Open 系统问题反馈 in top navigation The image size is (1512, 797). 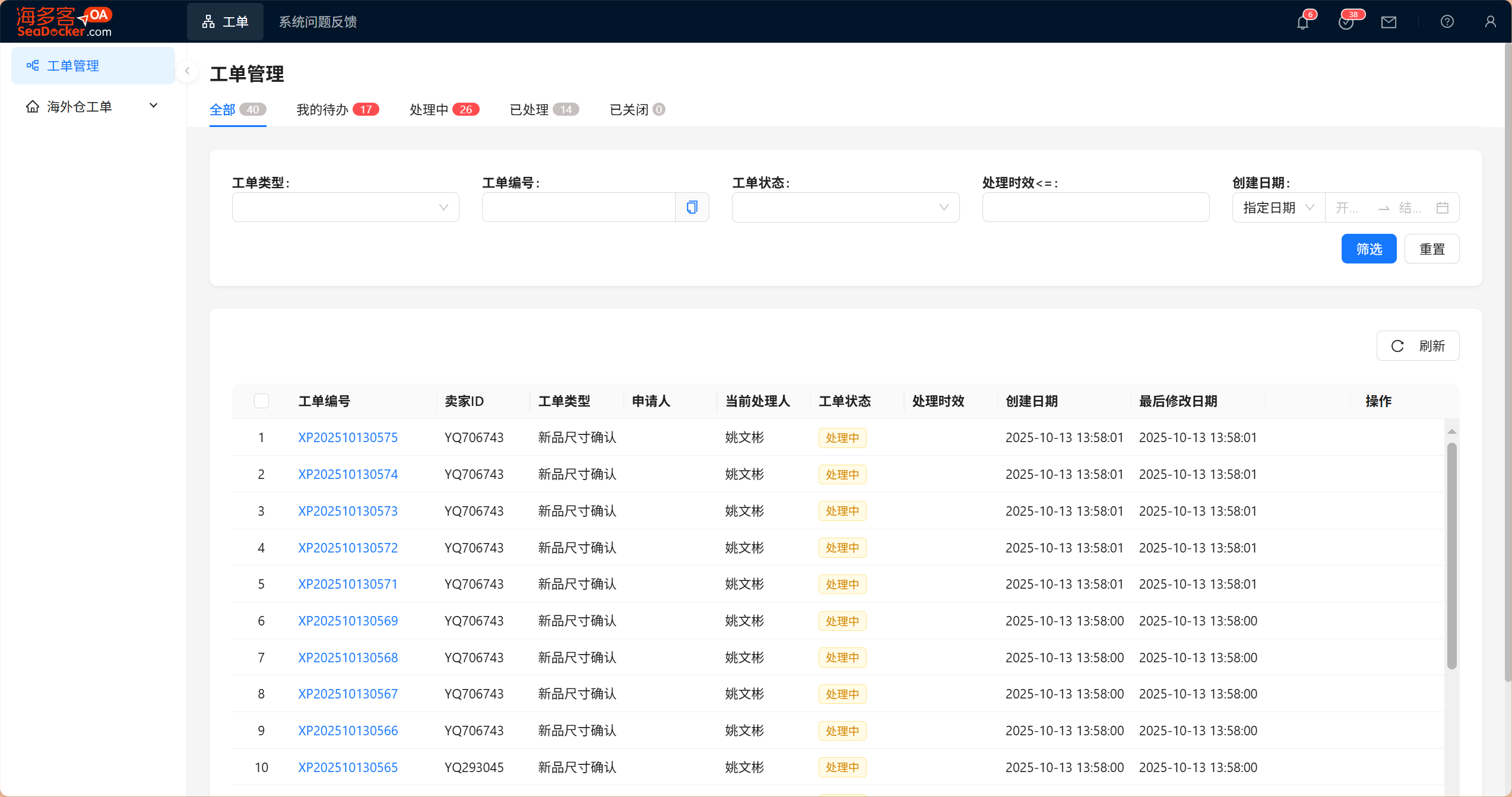coord(318,22)
